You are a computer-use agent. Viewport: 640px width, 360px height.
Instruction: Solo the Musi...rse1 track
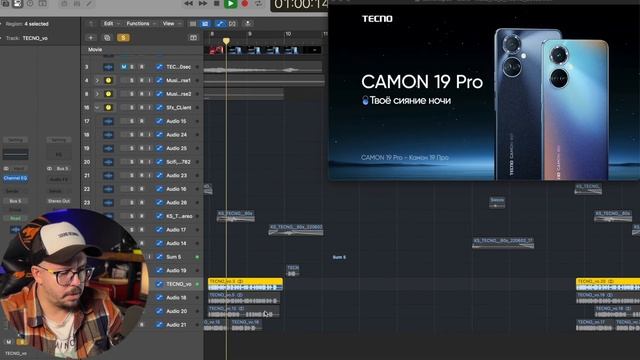tap(132, 80)
